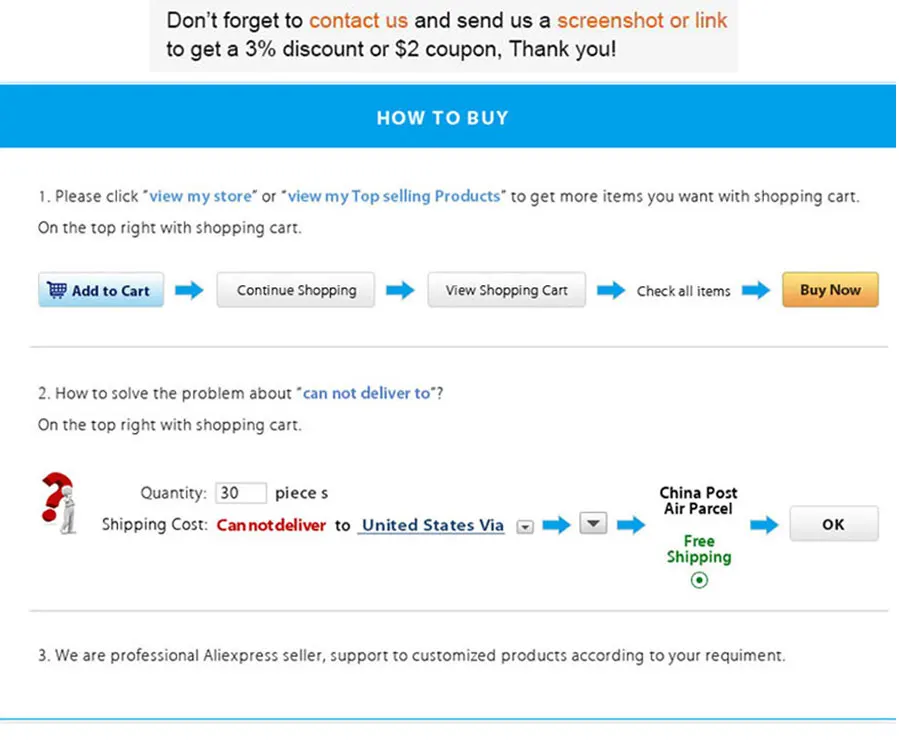Open the 'view my store' link

200,197
